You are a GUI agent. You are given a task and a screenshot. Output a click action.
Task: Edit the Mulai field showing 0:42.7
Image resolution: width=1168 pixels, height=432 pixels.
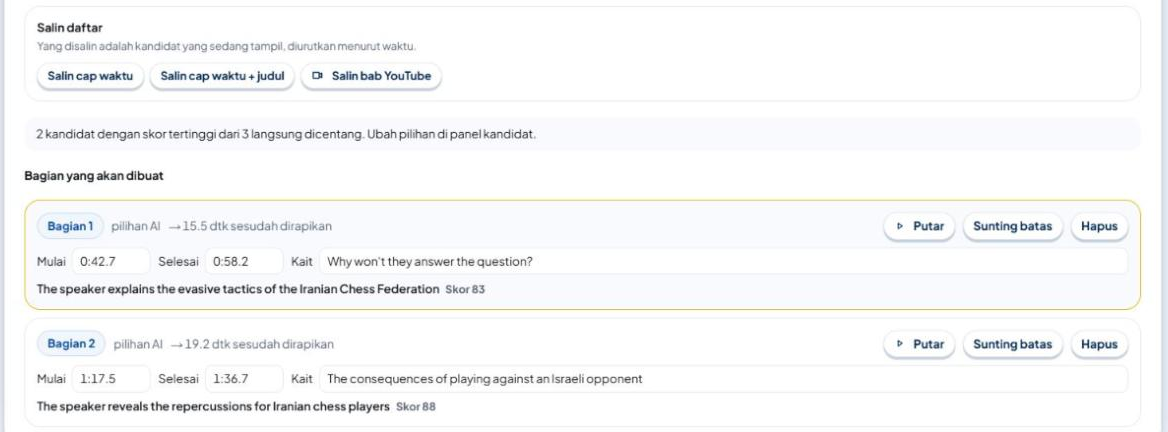click(111, 261)
